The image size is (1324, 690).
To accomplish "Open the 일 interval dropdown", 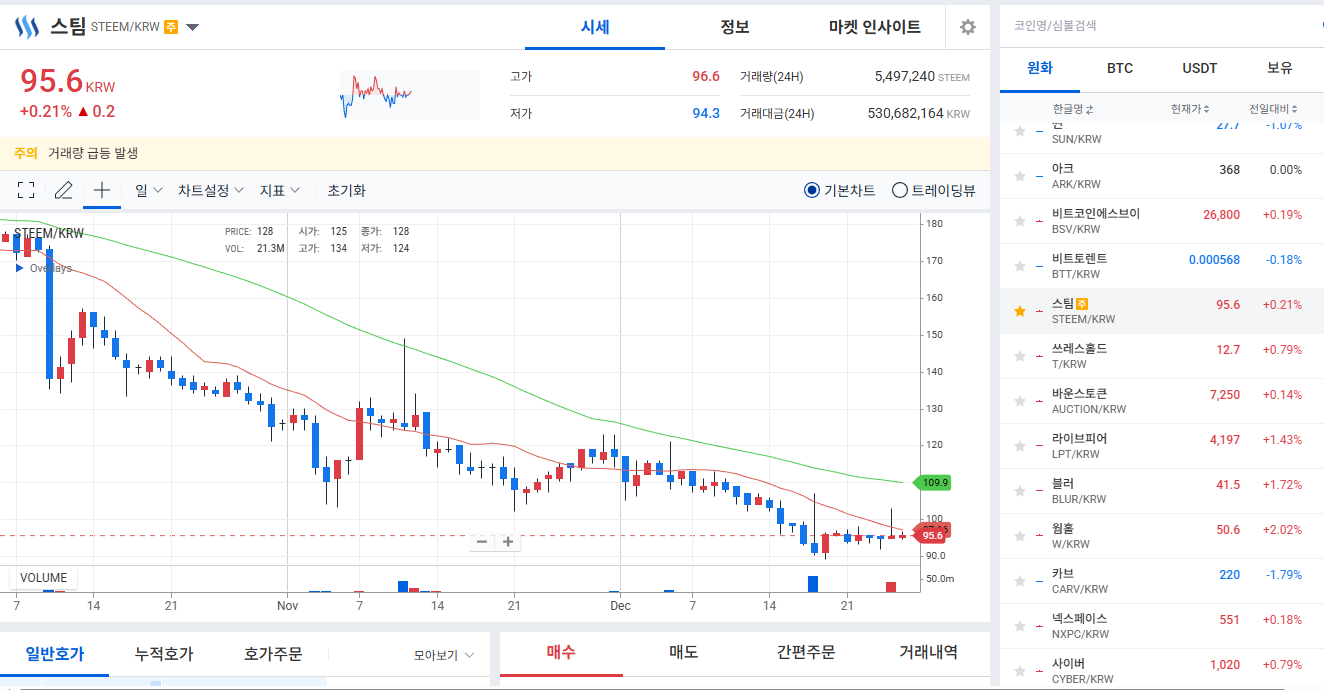I will click(148, 190).
